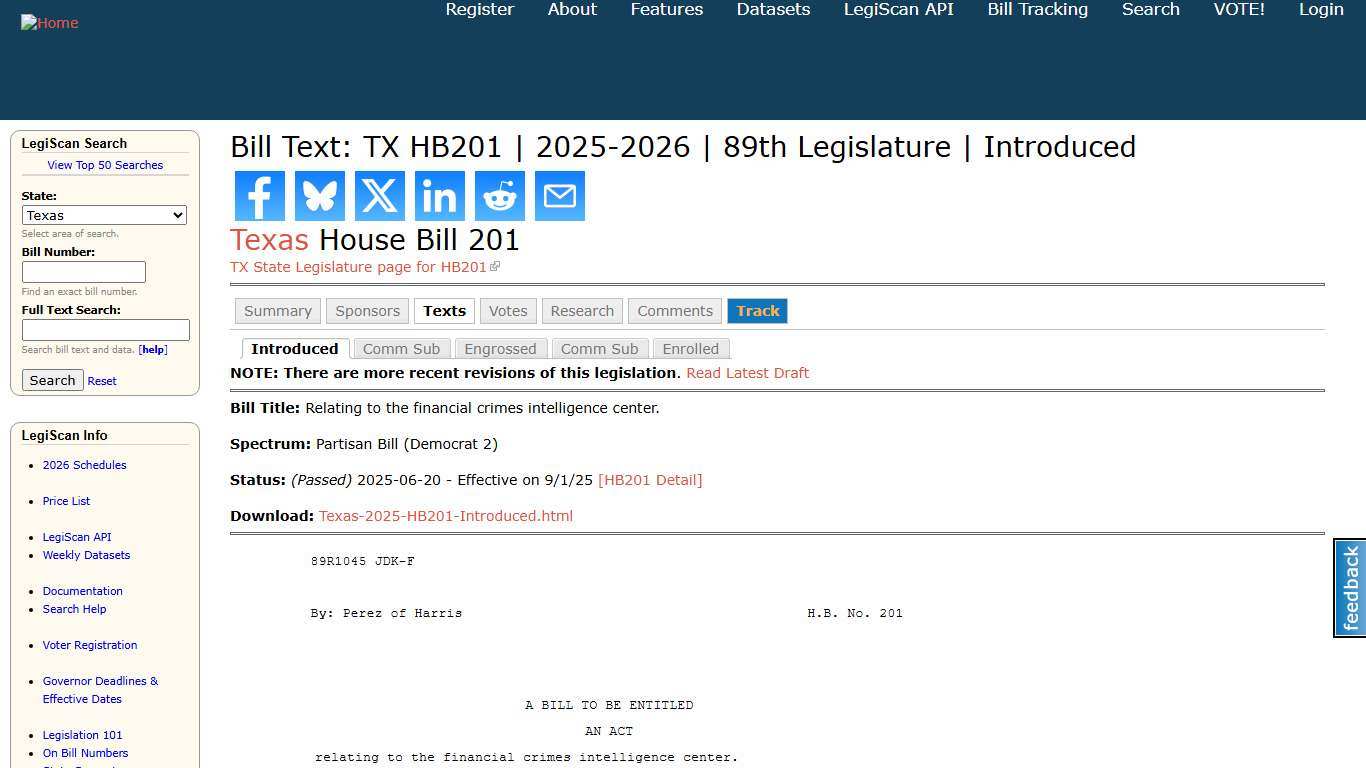Open the Read Latest Draft link
Viewport: 1366px width, 768px height.
tap(747, 373)
